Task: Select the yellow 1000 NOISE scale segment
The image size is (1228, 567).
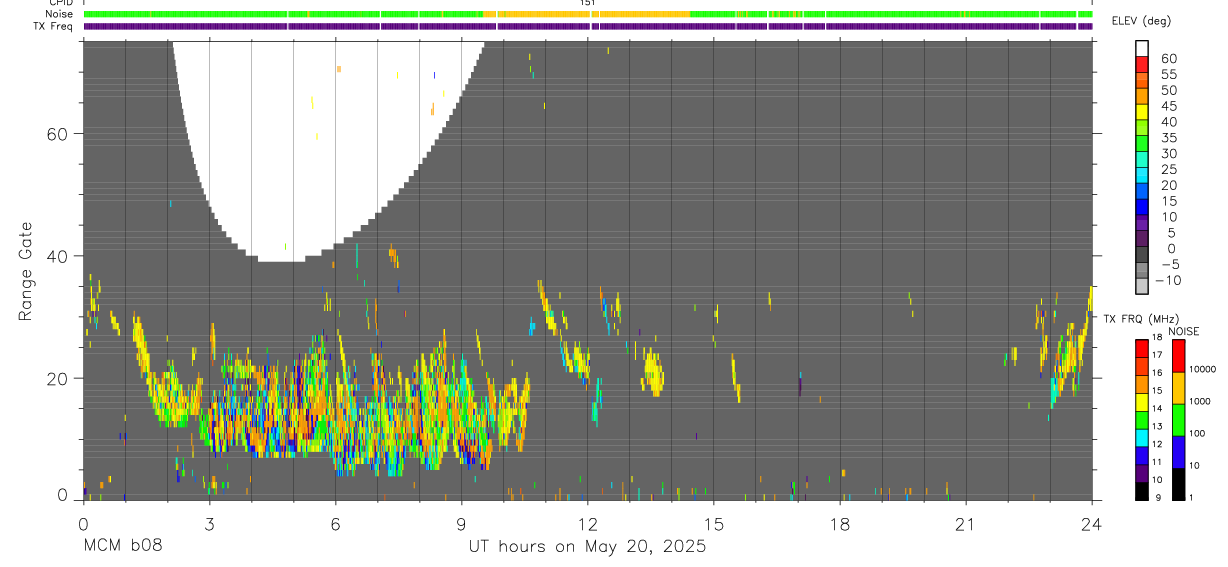Action: [x=1179, y=388]
